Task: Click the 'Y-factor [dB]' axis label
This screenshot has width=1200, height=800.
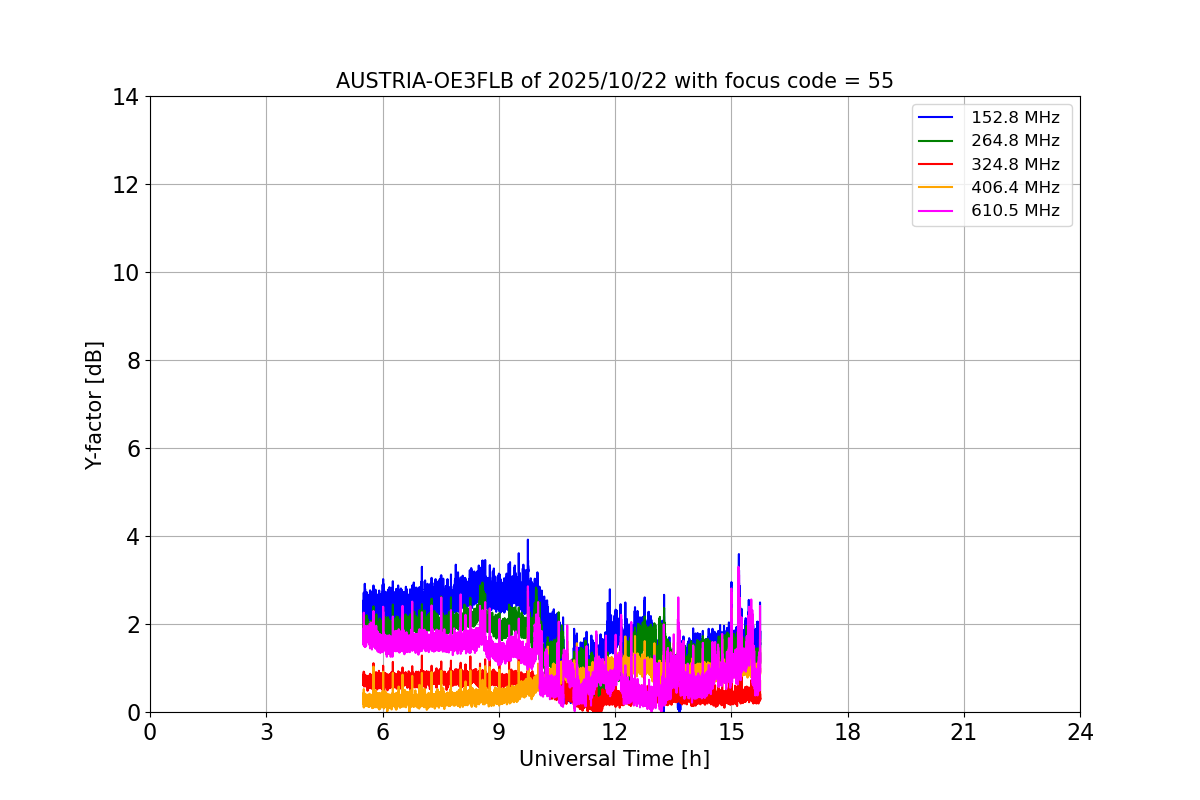Action: (94, 405)
